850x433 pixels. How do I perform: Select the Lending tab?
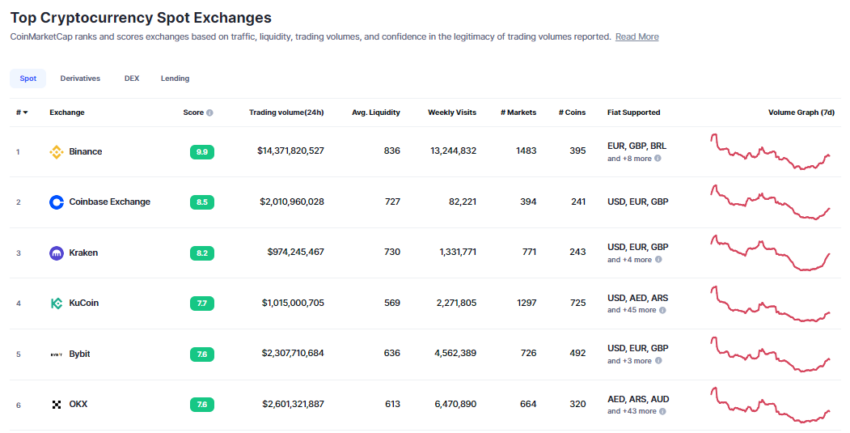point(175,78)
